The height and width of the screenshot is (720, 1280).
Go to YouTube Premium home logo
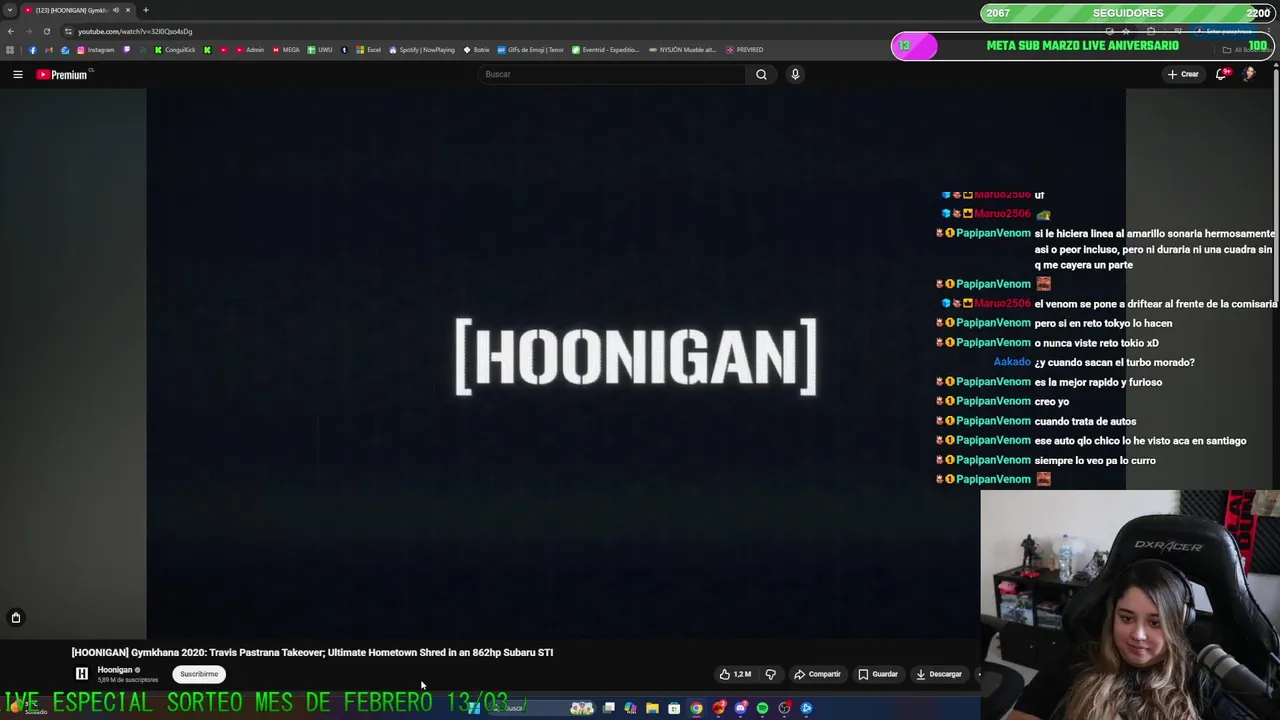click(63, 74)
